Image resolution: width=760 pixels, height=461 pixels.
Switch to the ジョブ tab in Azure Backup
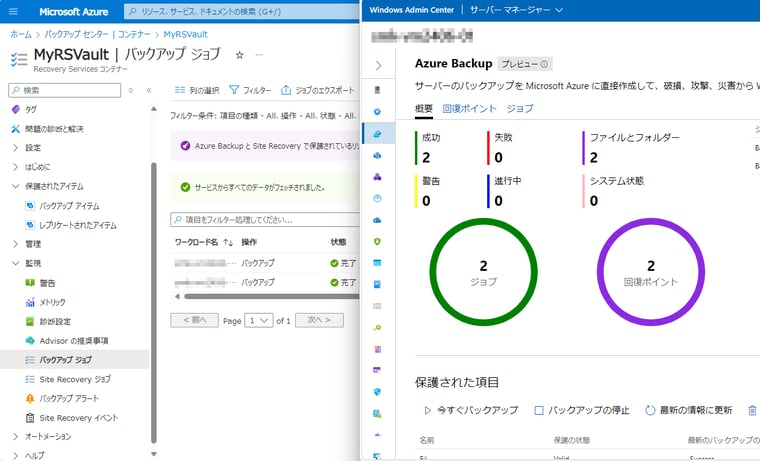pos(520,109)
